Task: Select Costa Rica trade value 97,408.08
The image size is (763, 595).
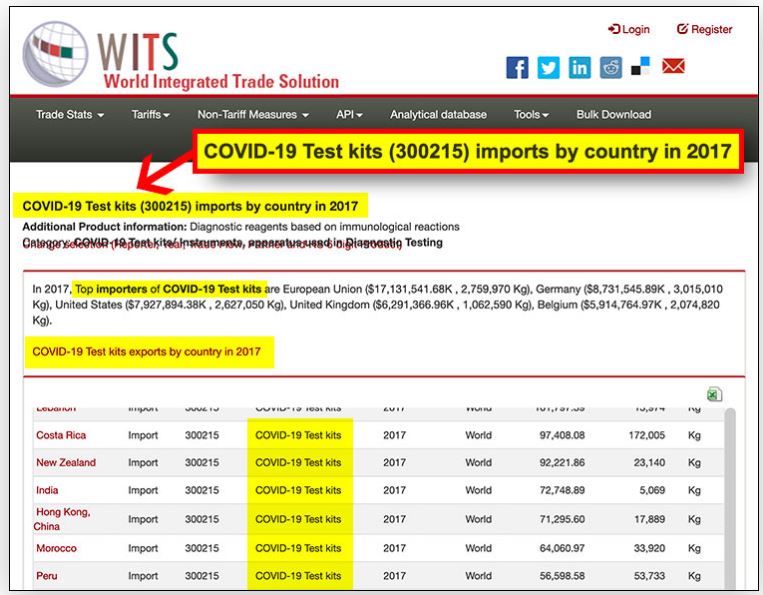Action: (x=562, y=435)
